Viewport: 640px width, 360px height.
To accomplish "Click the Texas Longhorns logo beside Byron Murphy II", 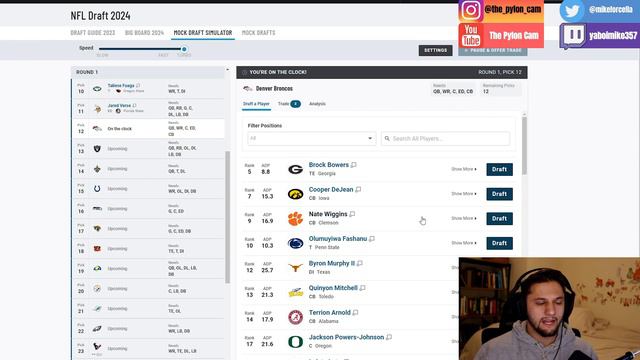I will (296, 268).
